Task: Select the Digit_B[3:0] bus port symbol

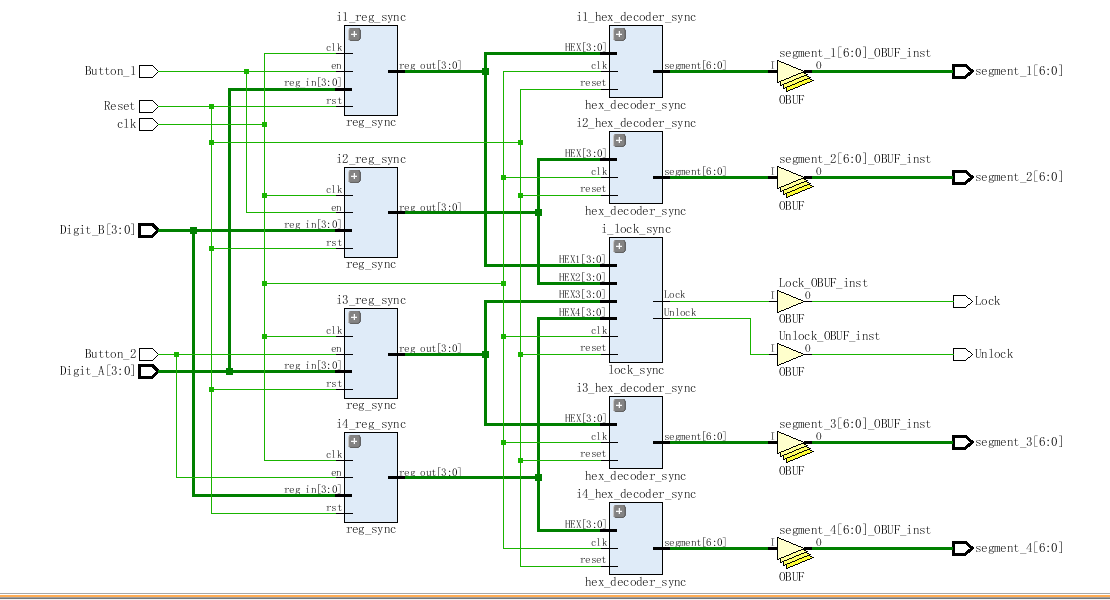Action: coord(149,230)
